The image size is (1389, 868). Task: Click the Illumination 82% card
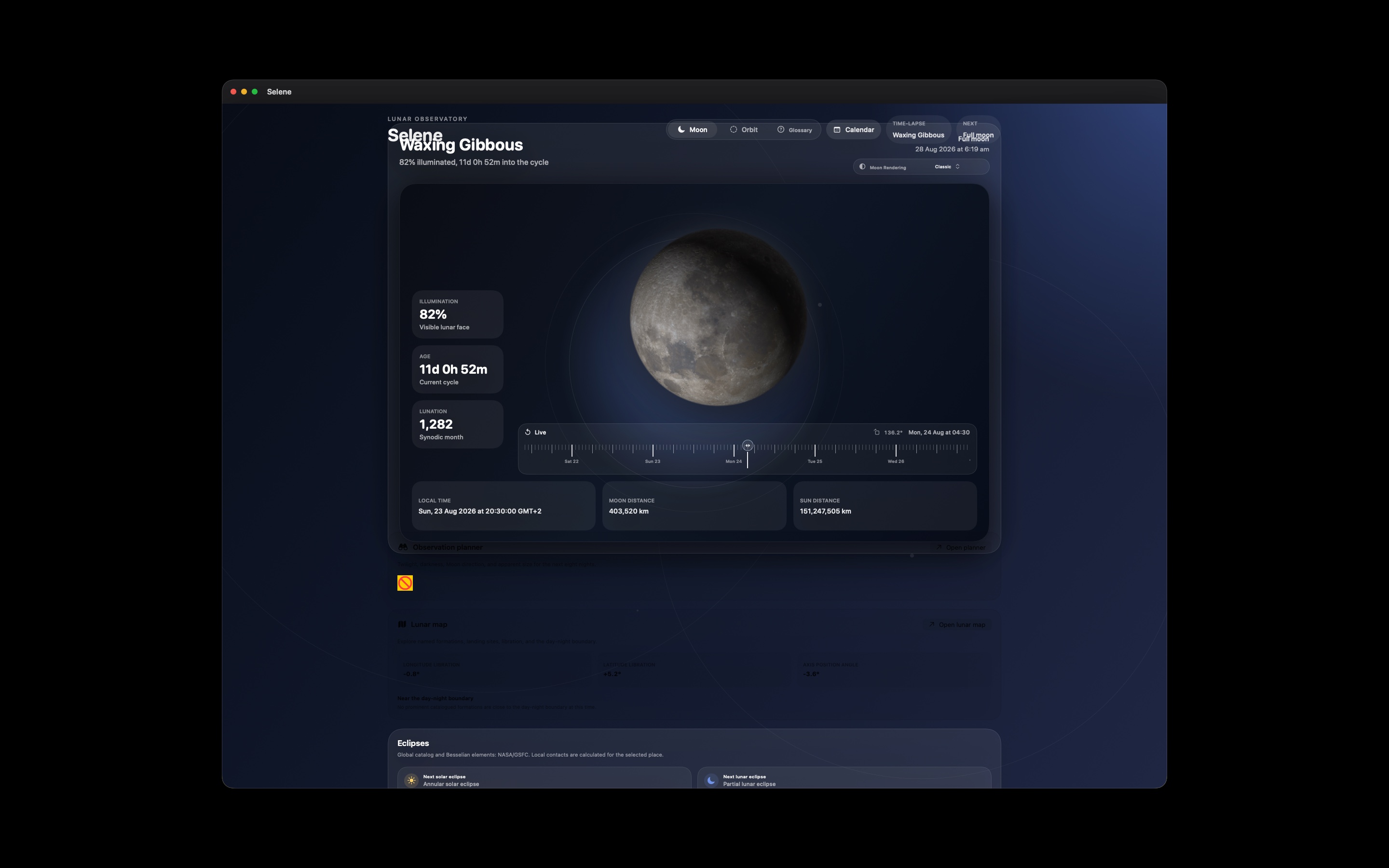(x=457, y=314)
